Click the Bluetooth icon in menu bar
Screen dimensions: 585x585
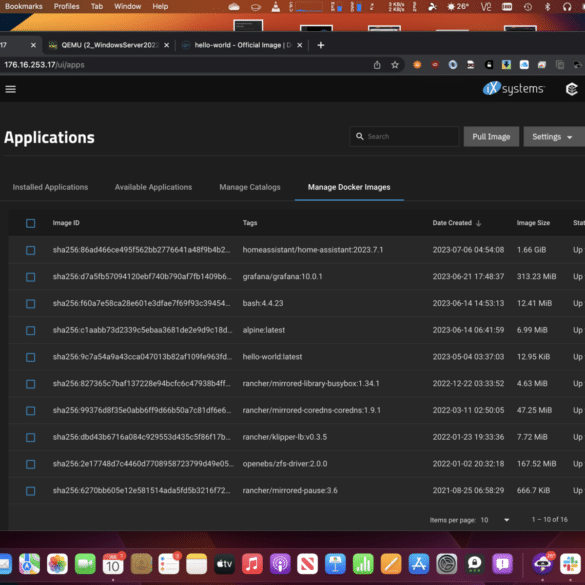[547, 7]
